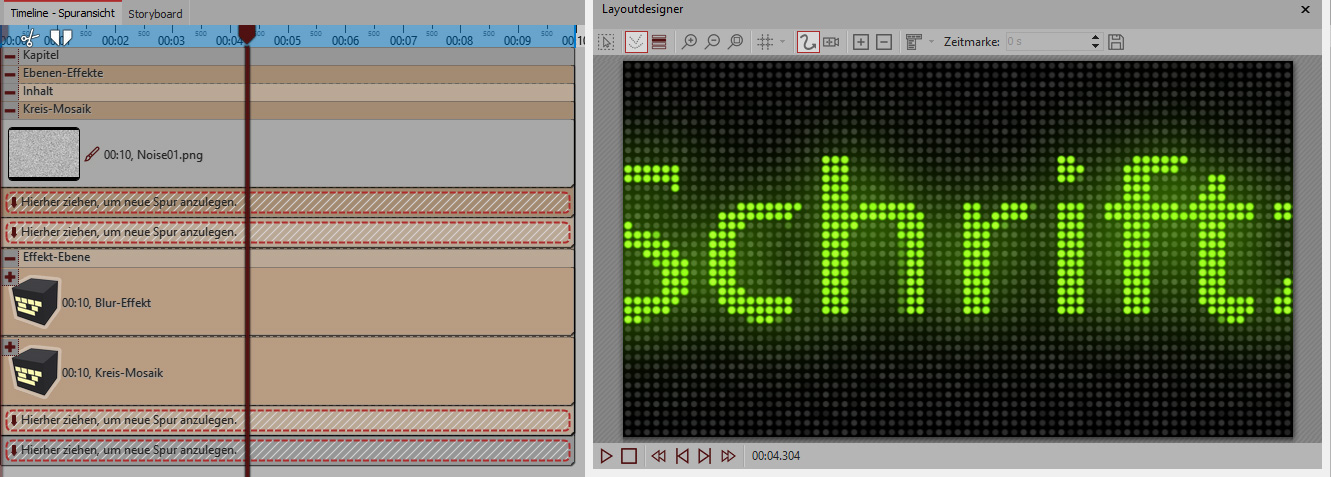Expand the Blur-Effekt track with plus
The width and height of the screenshot is (1331, 477).
10,276
